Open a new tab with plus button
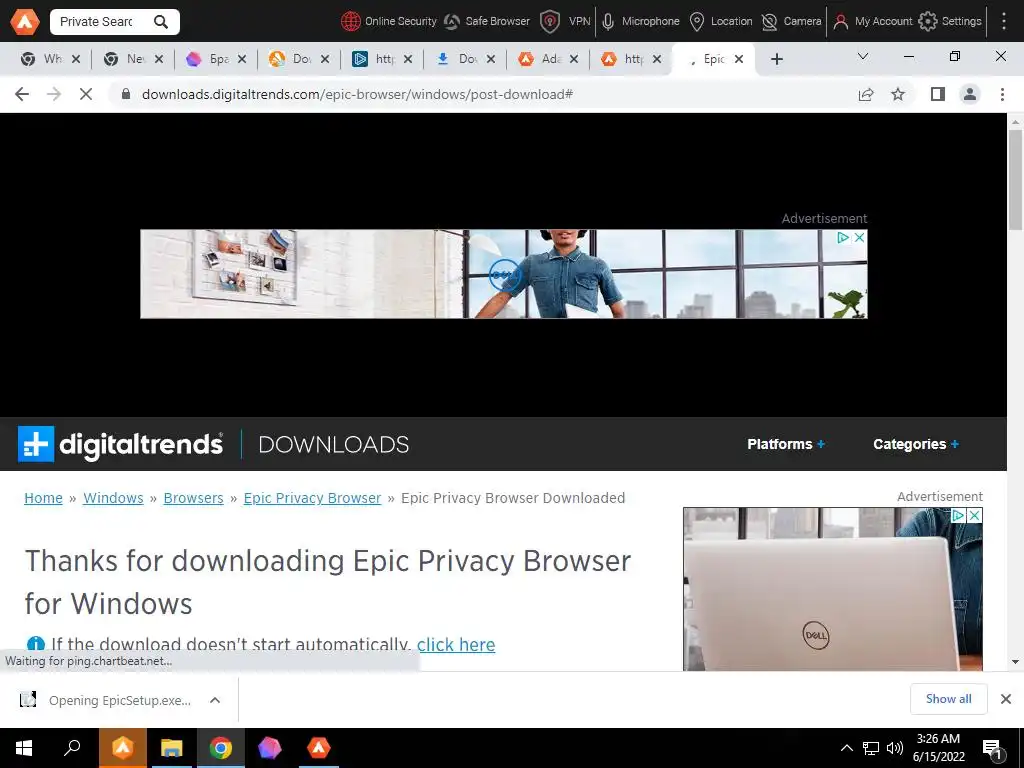This screenshot has height=768, width=1024. [x=776, y=59]
